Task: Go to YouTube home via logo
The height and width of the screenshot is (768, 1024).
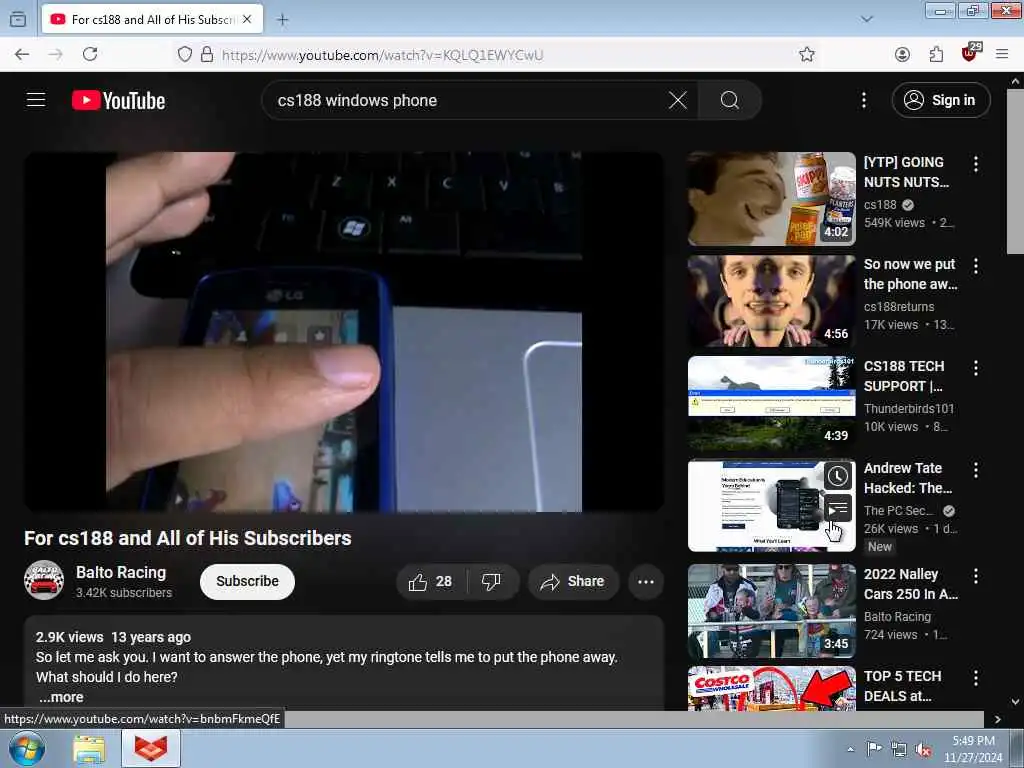Action: pos(119,101)
